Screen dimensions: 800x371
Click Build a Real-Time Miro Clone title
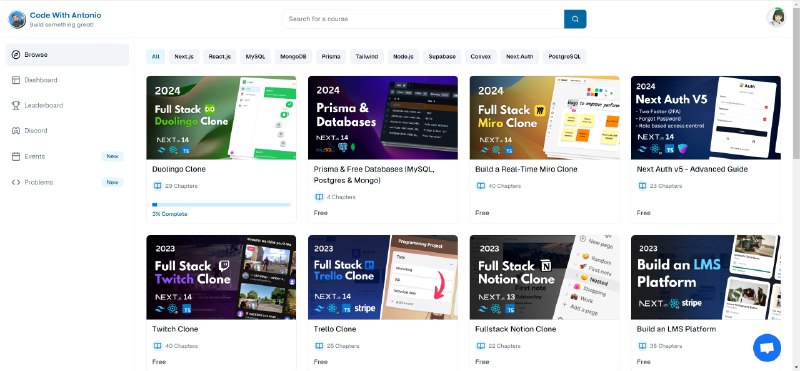coord(526,169)
